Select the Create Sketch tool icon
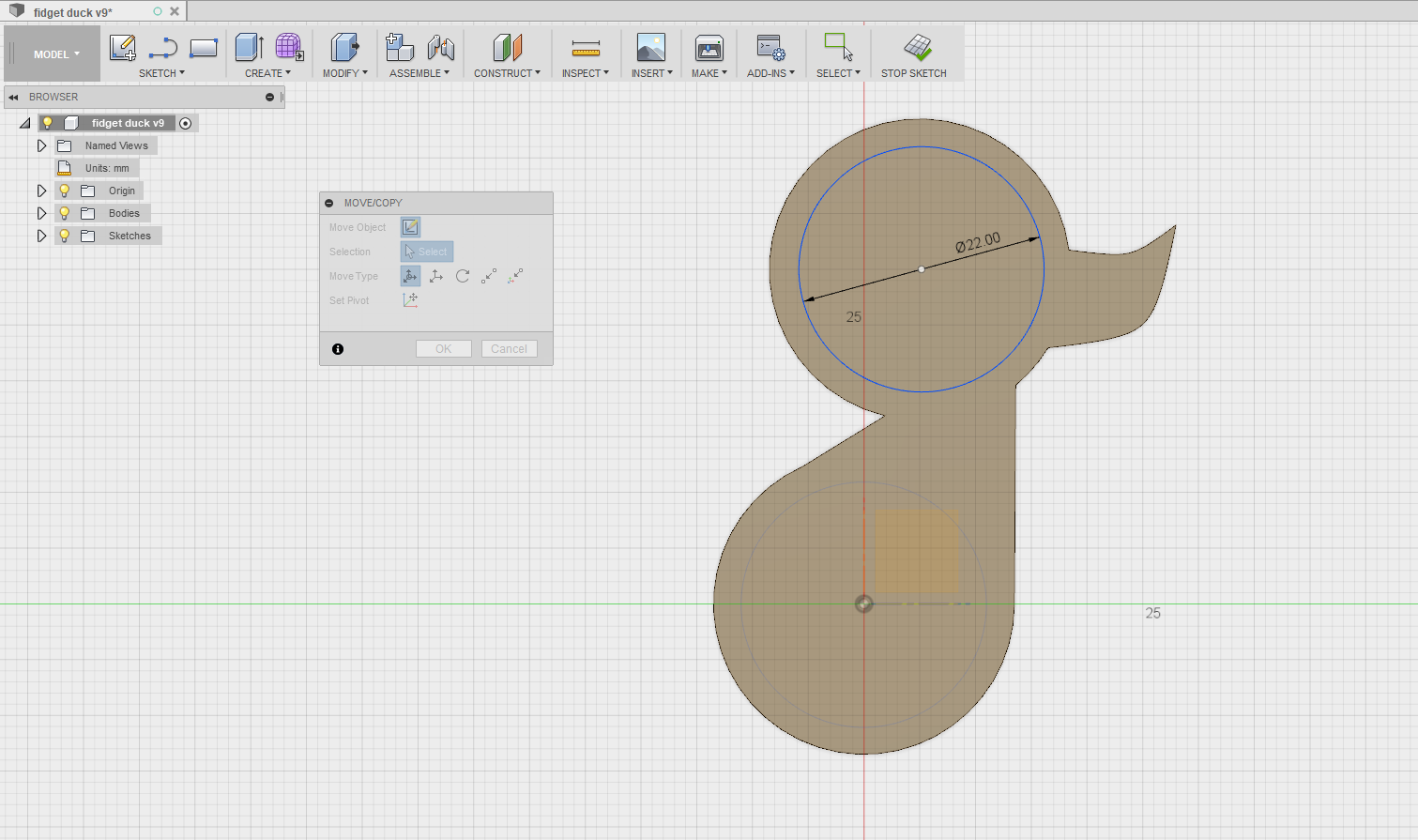Image resolution: width=1418 pixels, height=840 pixels. pyautogui.click(x=123, y=47)
